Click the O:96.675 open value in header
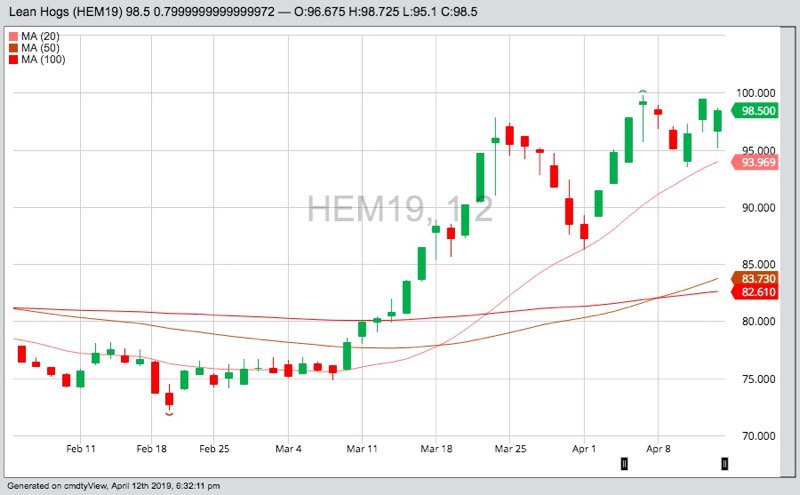The image size is (800, 495). [319, 11]
